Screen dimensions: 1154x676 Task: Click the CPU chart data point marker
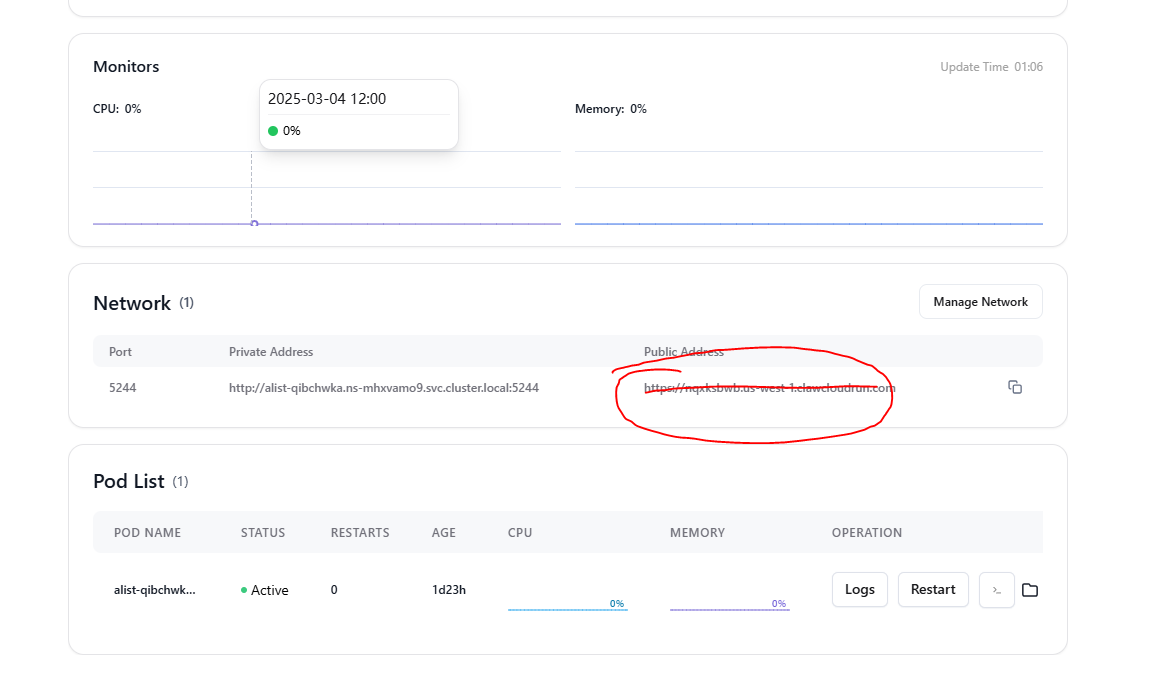click(254, 223)
